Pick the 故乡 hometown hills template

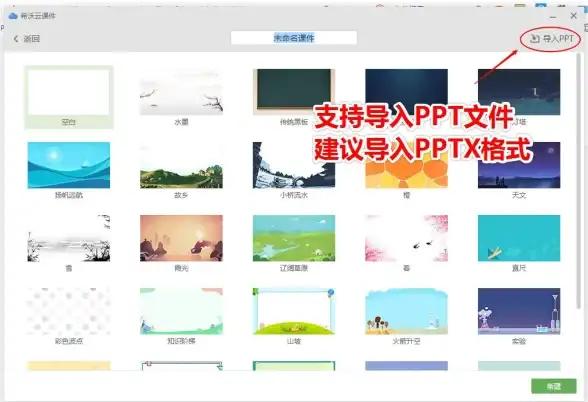(181, 165)
